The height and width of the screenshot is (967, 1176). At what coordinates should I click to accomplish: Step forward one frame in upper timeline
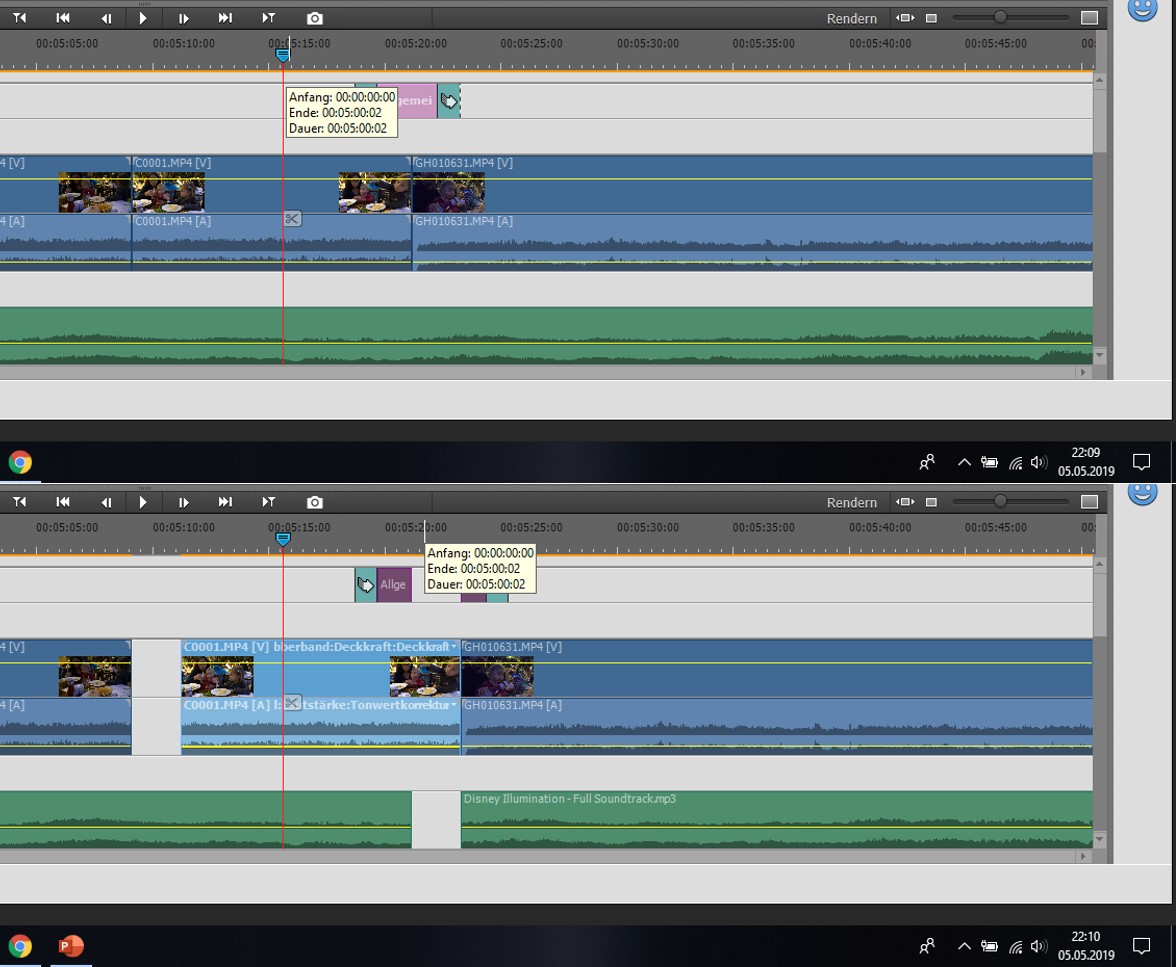183,18
